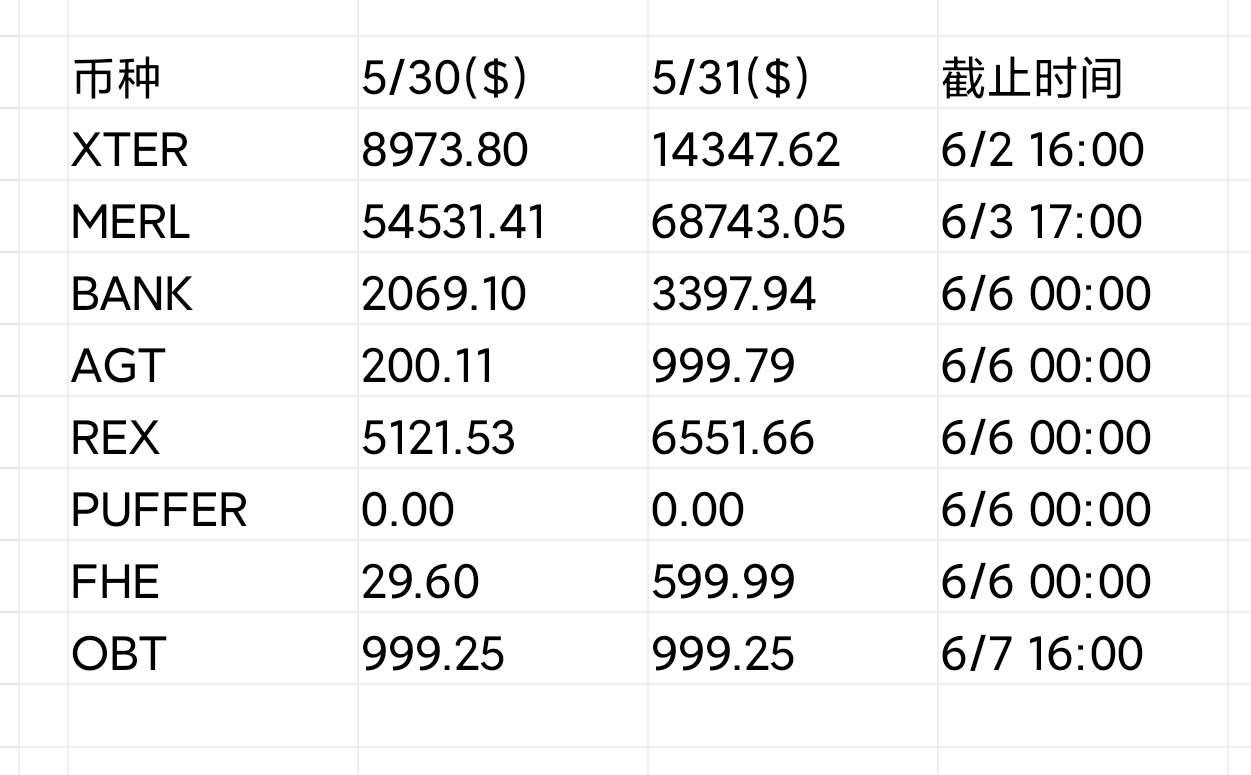Image resolution: width=1251 pixels, height=775 pixels.
Task: Select the 5/30($) column header cell
Action: 503,73
